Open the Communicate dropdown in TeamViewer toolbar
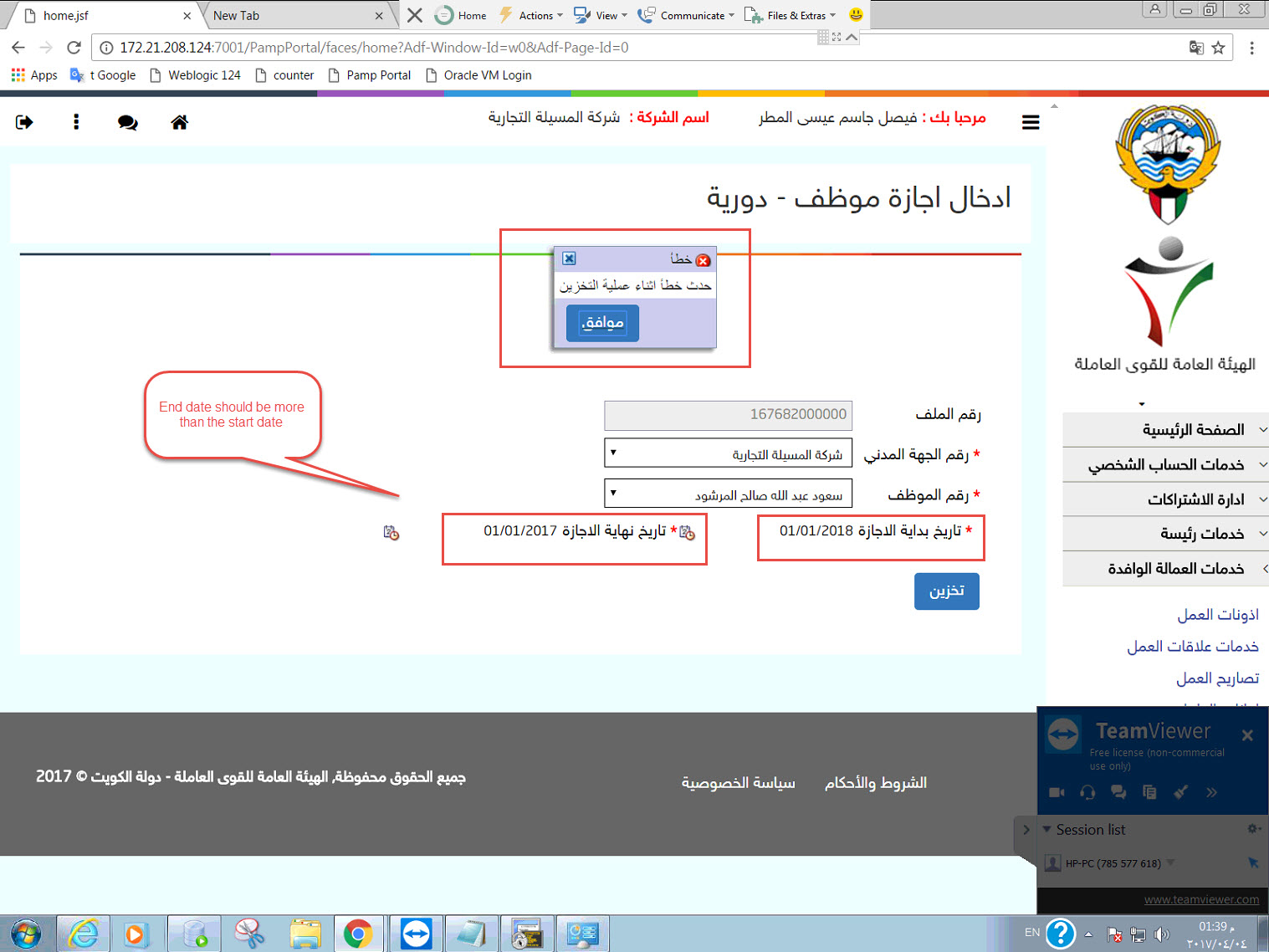The image size is (1269, 952). point(685,15)
